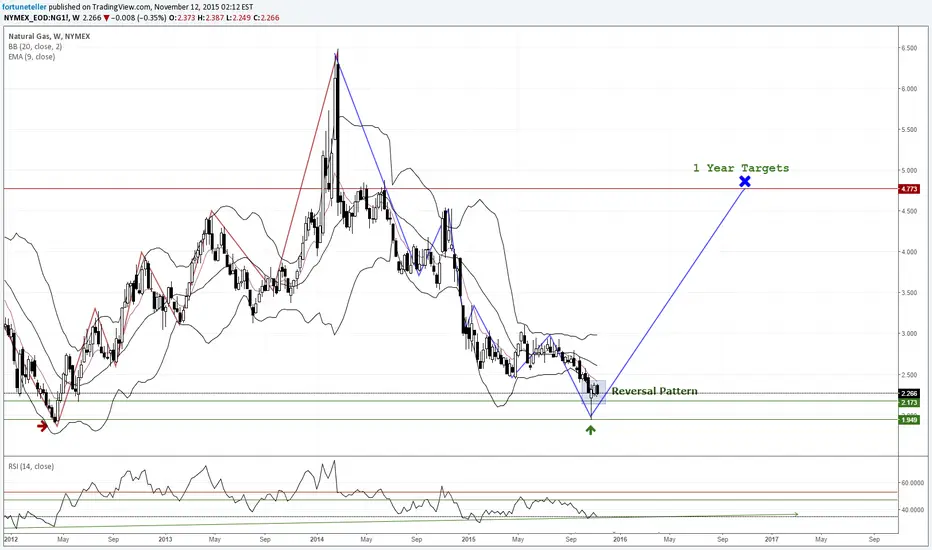Click the green 2.173 price label
Viewport: 932px width, 550px height.
point(909,403)
